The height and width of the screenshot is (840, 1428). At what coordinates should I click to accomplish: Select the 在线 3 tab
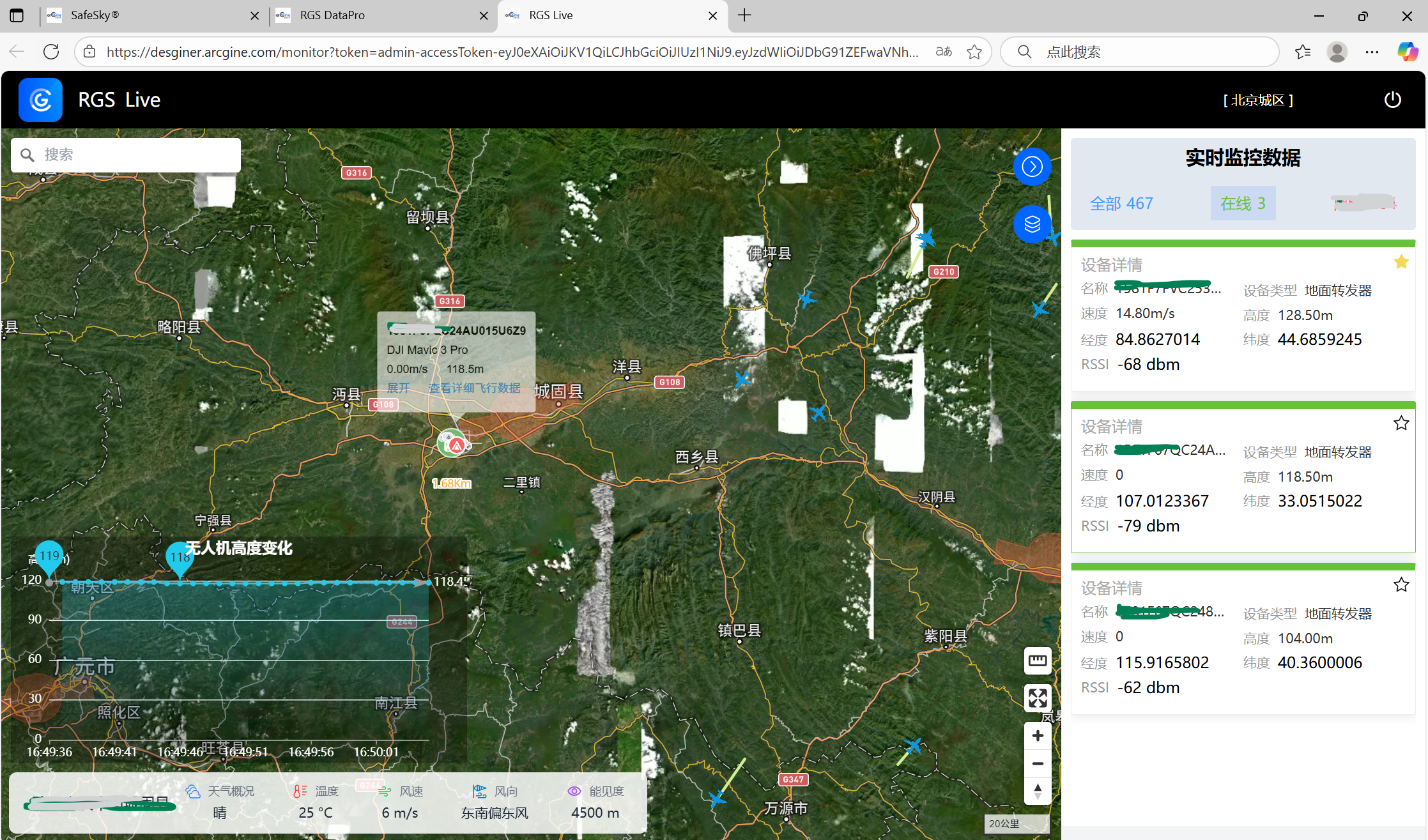[1242, 203]
